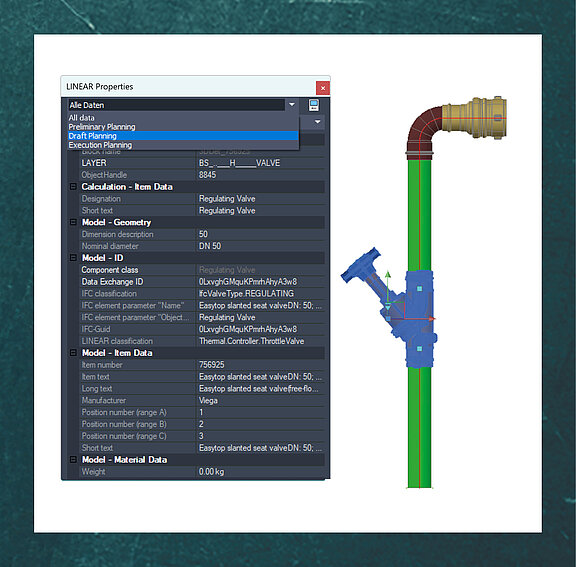The image size is (576, 567).
Task: Open the secondary dropdown arrow below the icon
Action: coord(317,122)
